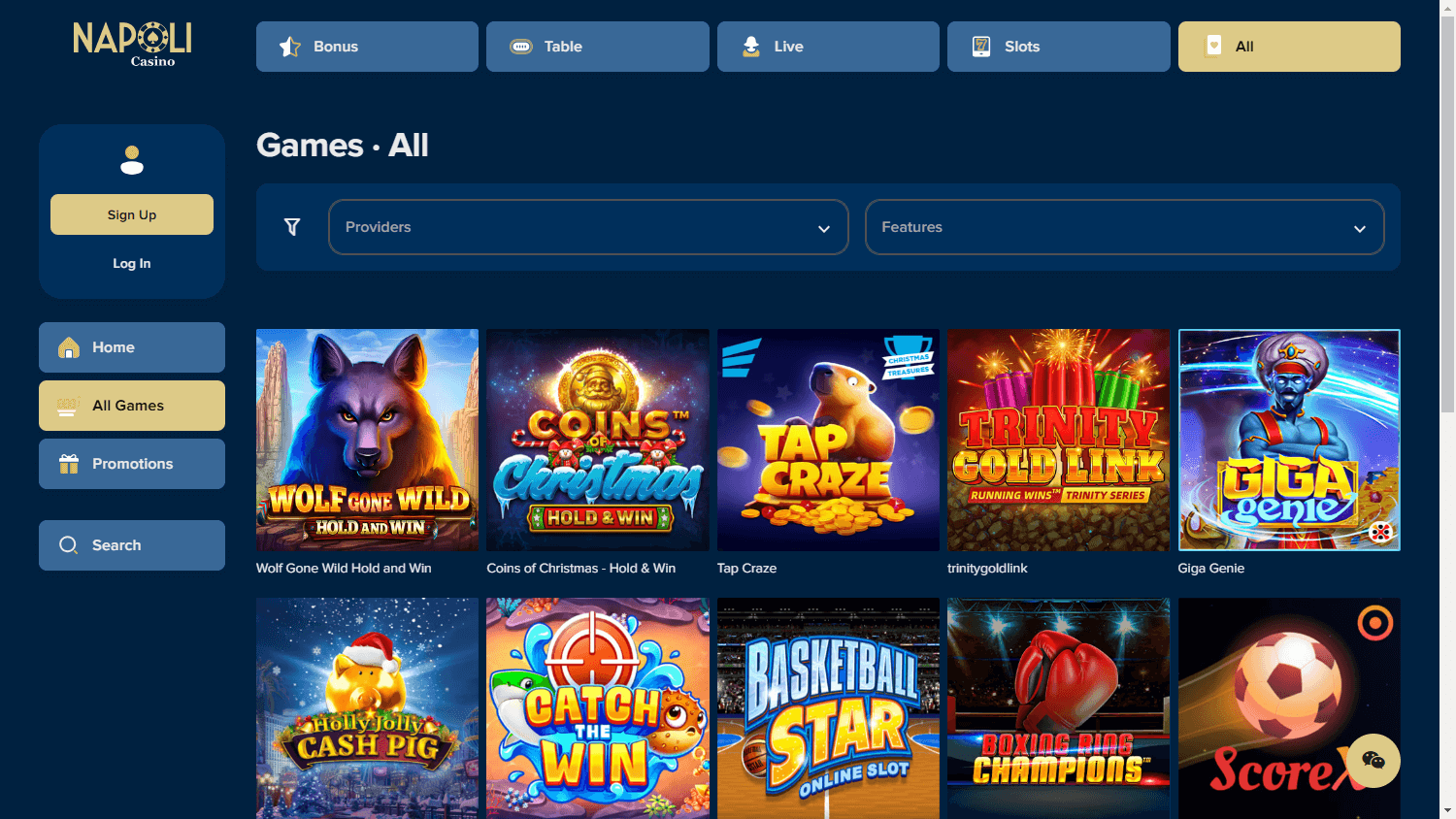Viewport: 1456px width, 819px height.
Task: Open Holly Jolly Cash Pig thumbnail
Action: 367,708
